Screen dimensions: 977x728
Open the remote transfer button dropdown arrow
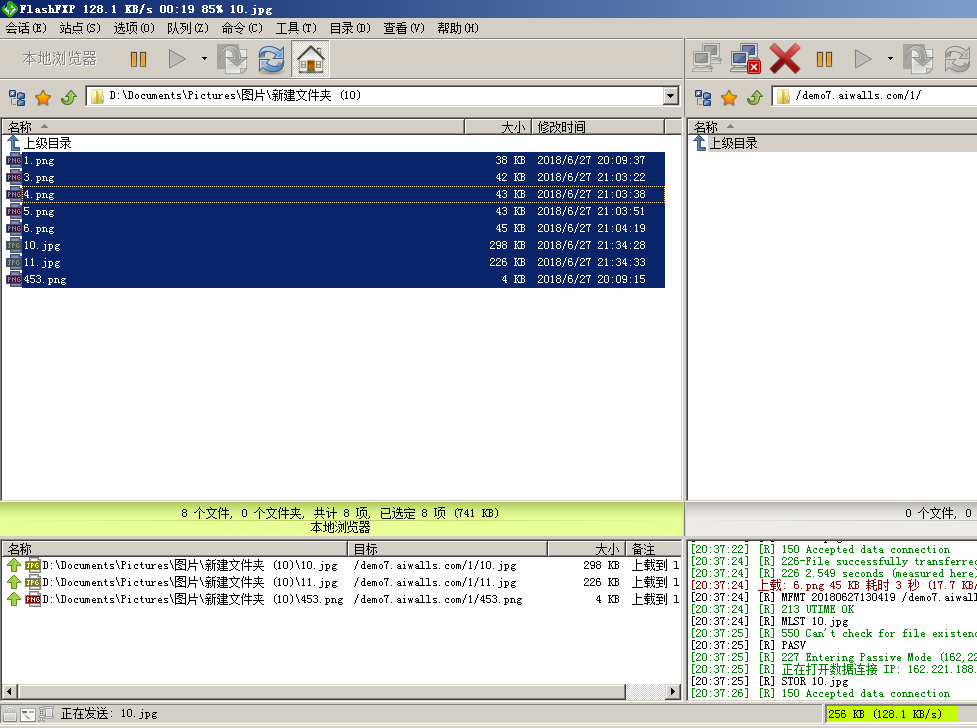click(x=890, y=59)
